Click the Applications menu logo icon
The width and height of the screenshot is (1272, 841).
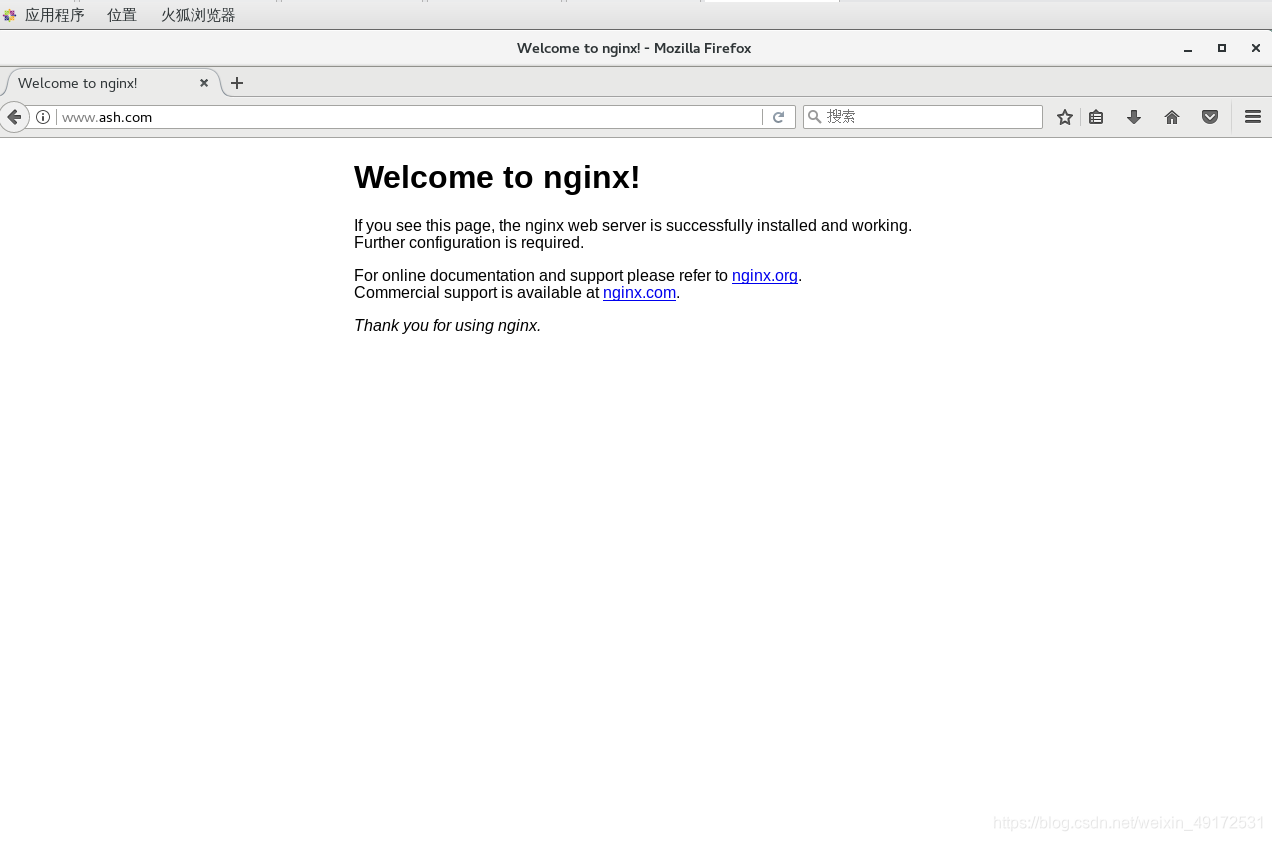click(x=10, y=15)
